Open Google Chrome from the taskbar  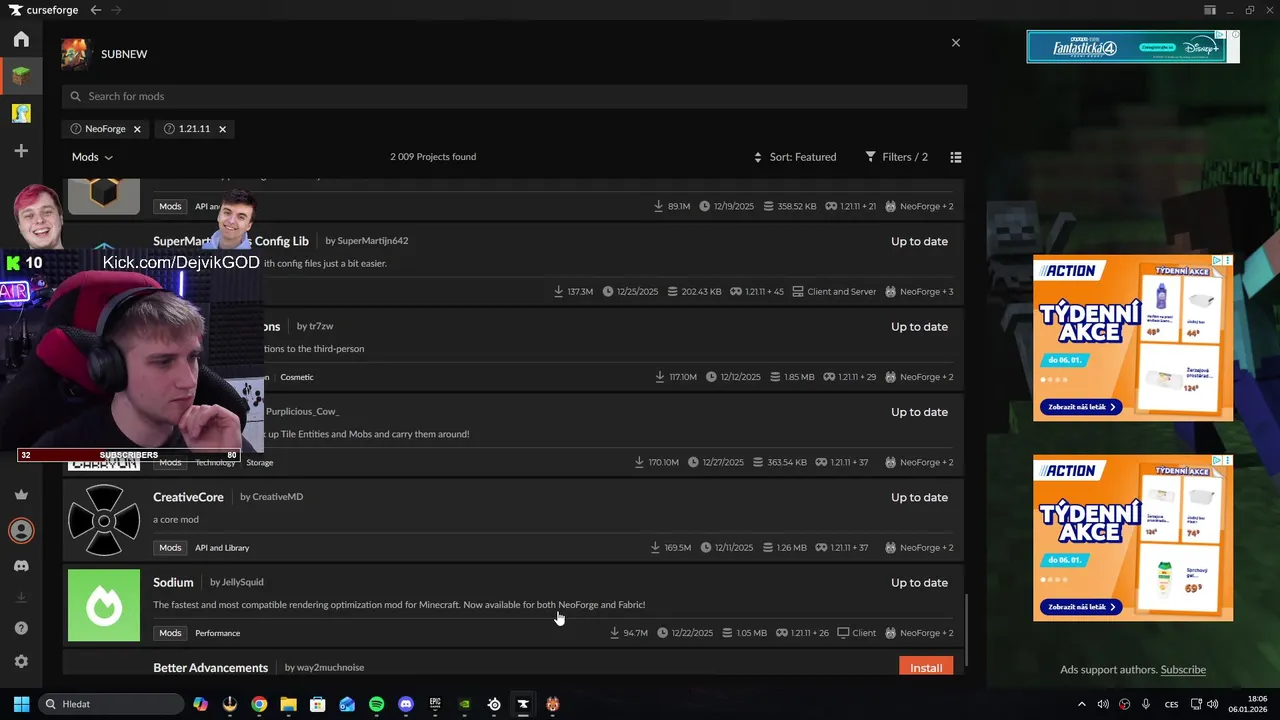259,704
